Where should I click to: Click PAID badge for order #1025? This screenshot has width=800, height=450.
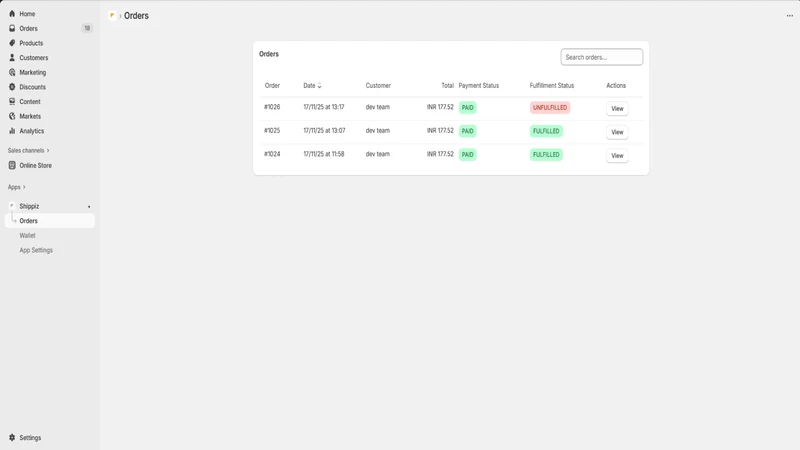click(467, 131)
